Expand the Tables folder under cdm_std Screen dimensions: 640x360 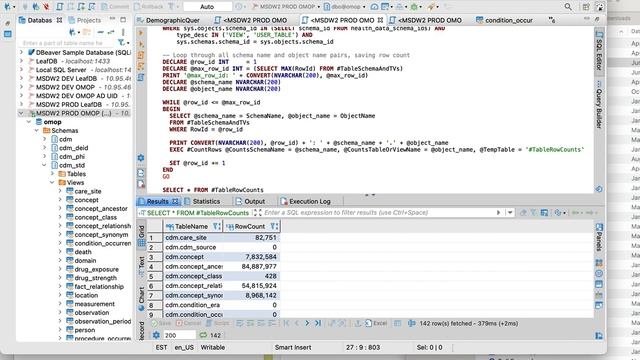coord(52,174)
